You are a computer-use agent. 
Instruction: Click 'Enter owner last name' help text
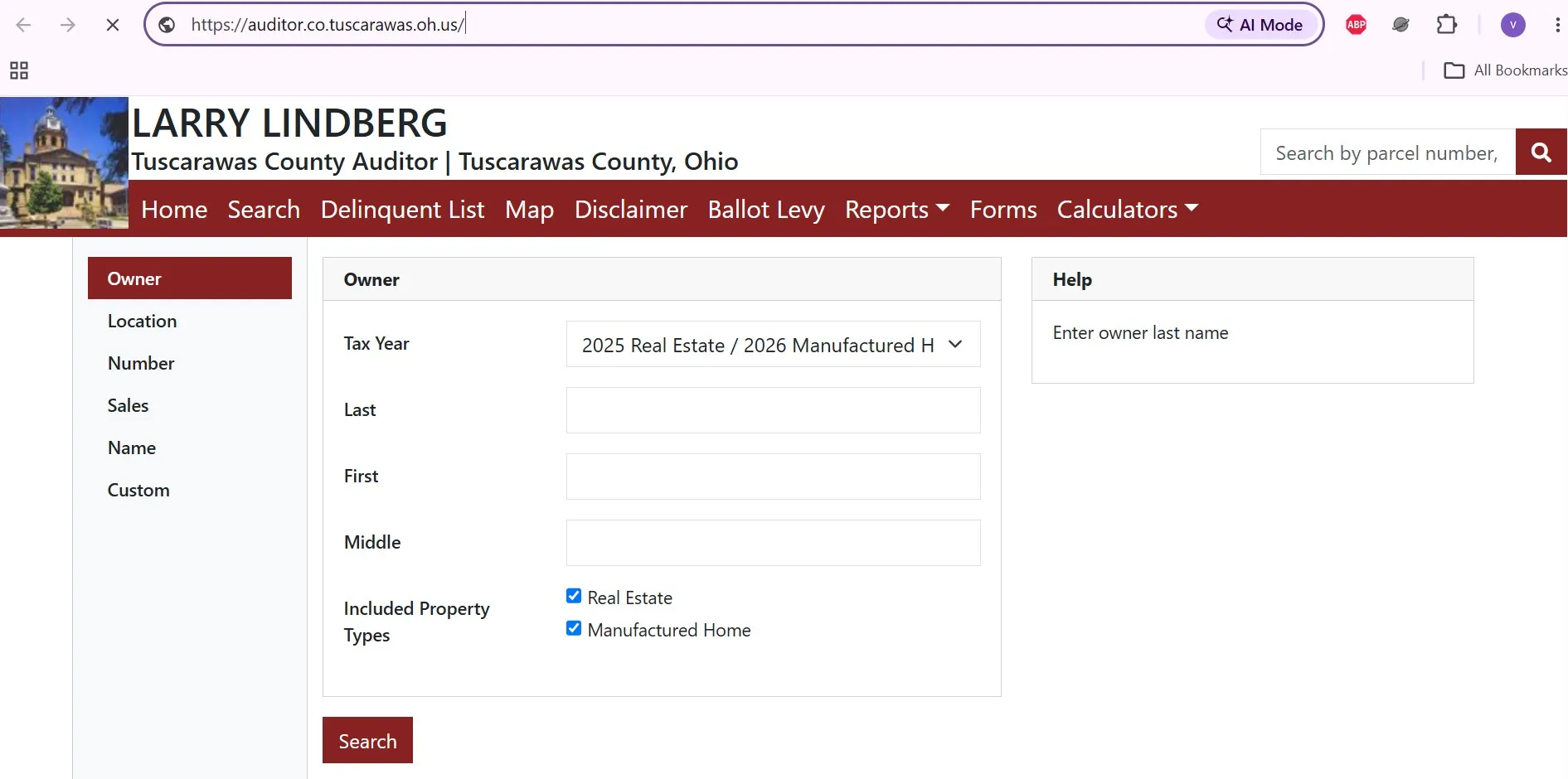coord(1140,333)
